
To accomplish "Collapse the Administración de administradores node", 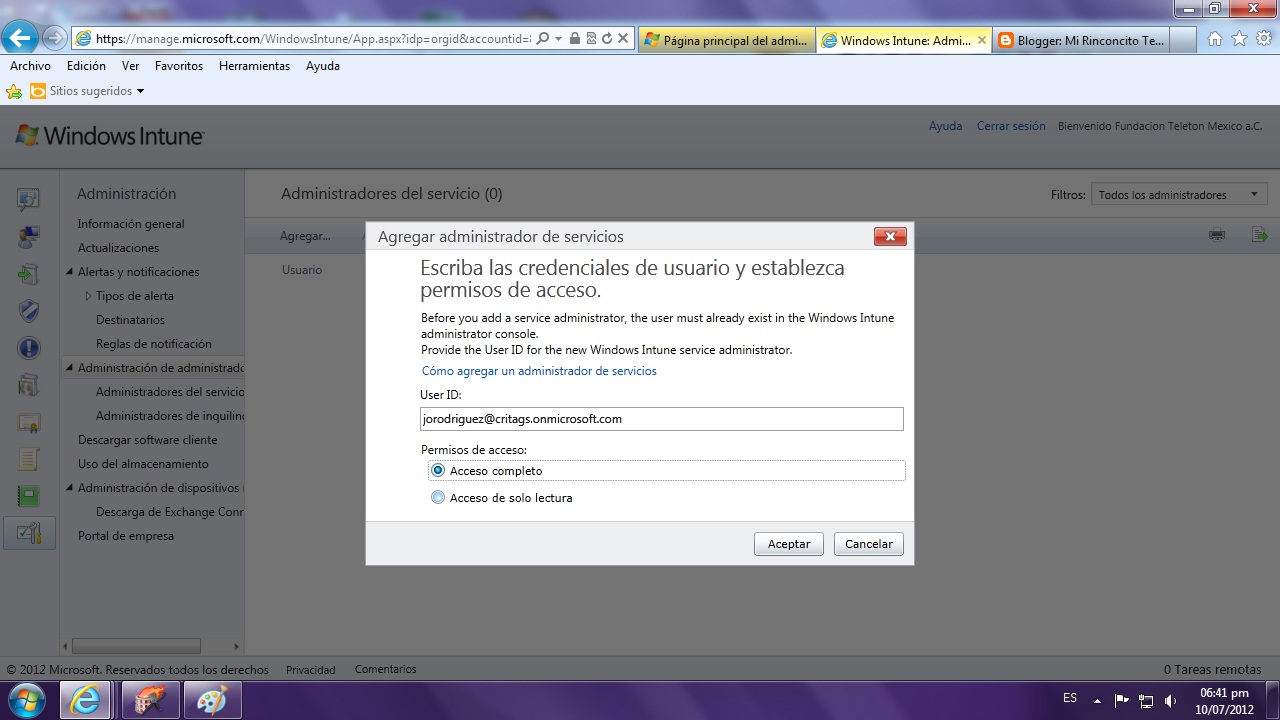I will coord(69,368).
